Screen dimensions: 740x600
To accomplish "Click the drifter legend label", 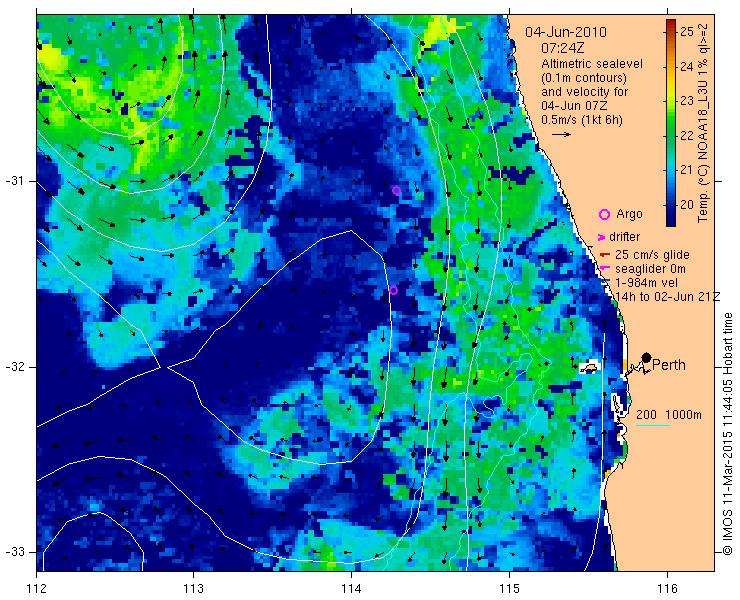I will coord(624,237).
